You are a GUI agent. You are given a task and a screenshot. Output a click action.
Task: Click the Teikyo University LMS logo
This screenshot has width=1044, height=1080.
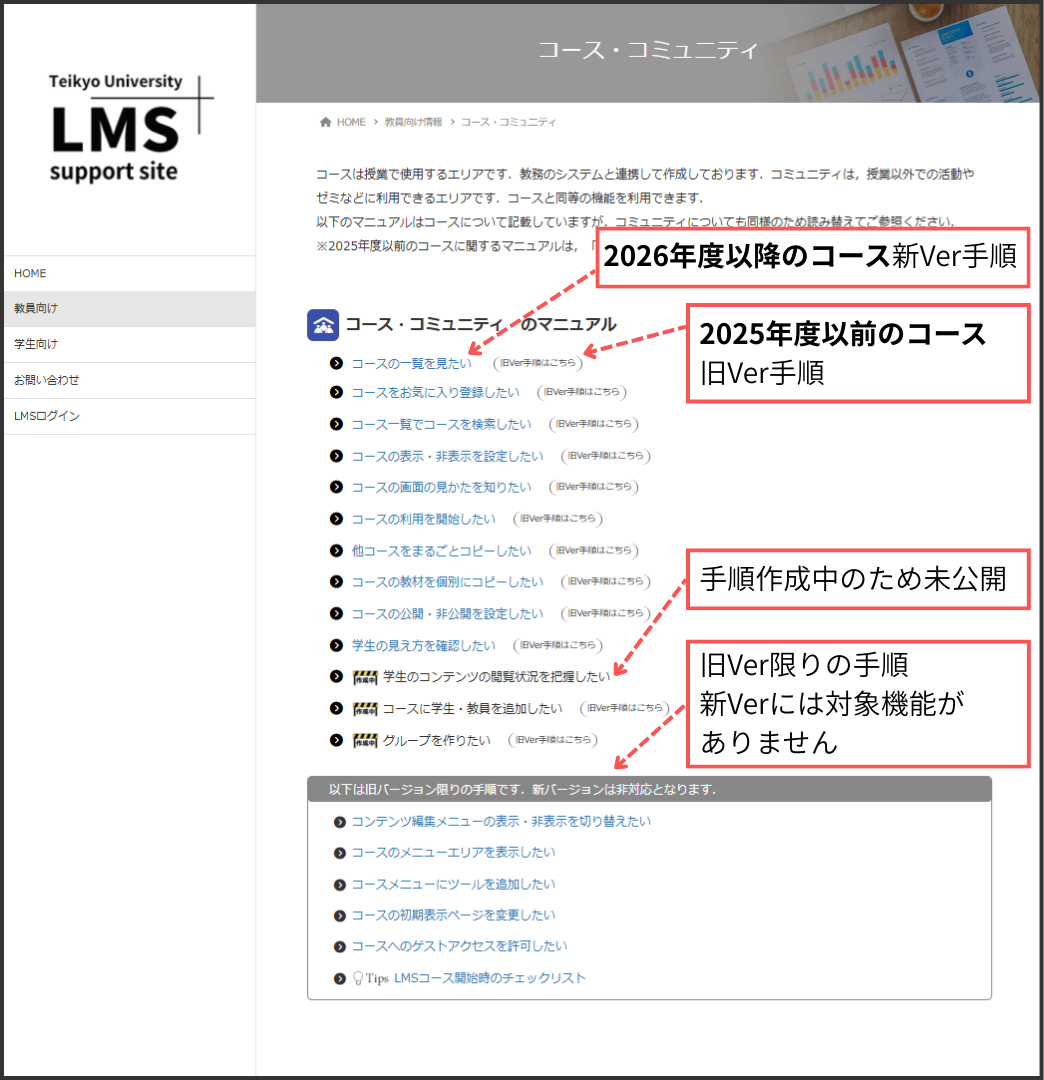(128, 128)
